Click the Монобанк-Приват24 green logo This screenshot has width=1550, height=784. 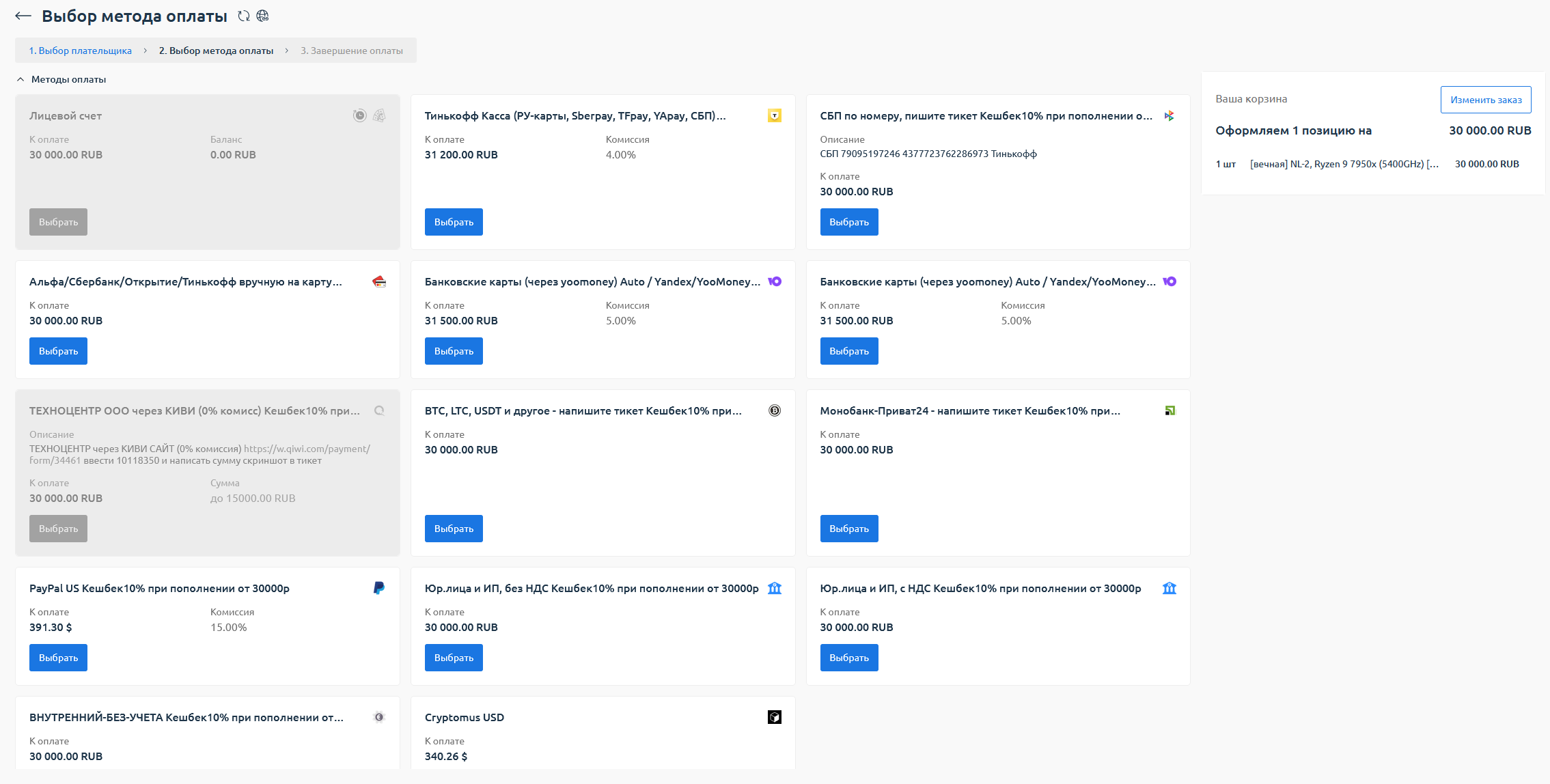pyautogui.click(x=1170, y=410)
